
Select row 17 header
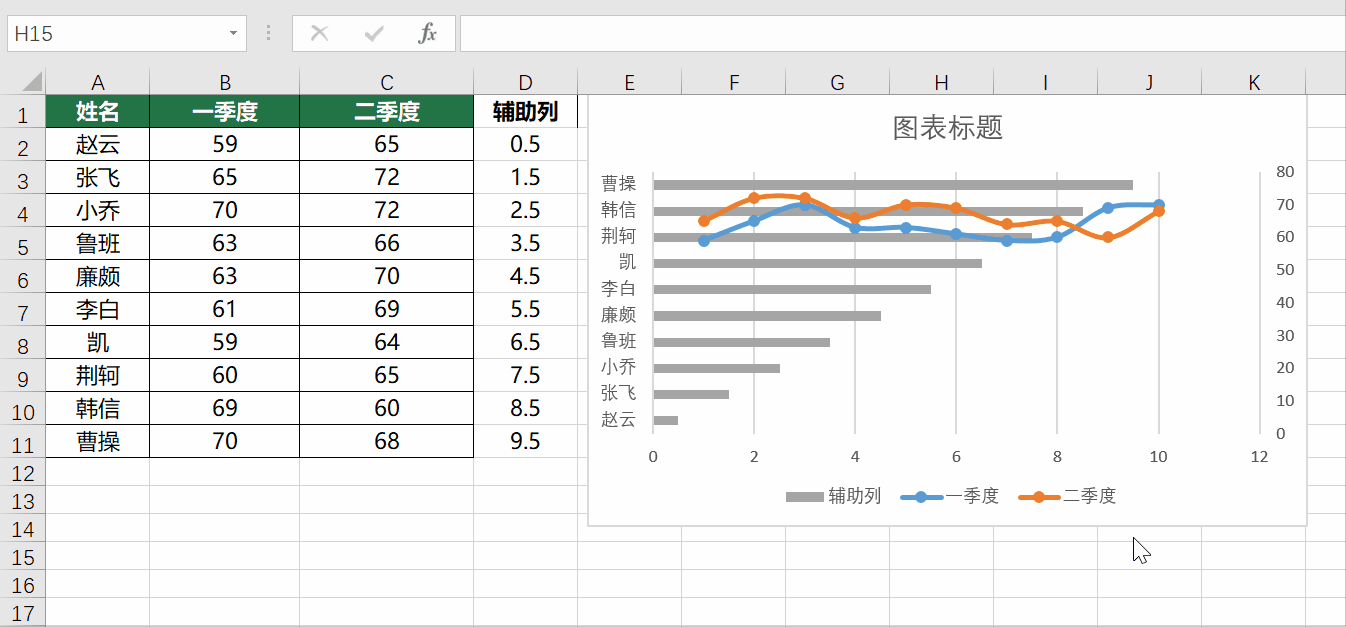coord(23,613)
